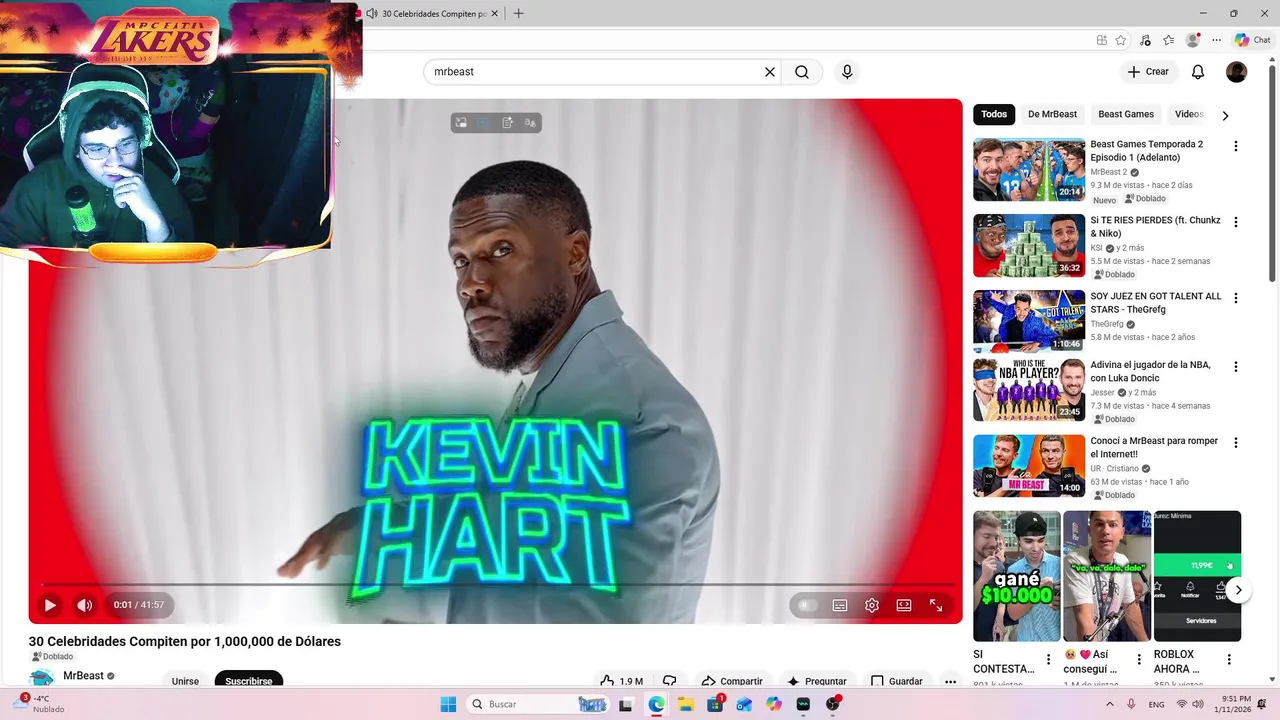Image resolution: width=1280 pixels, height=720 pixels.
Task: Open the YouTube account avatar menu
Action: tap(1237, 72)
